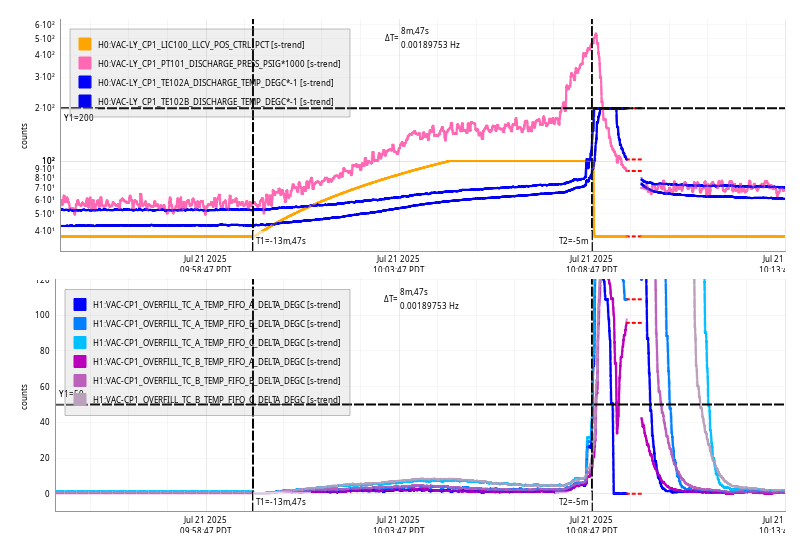This screenshot has height=551, width=804.
Task: Toggle the PT101_DISCHARGE_PRESS_PSIG*1000 trace label
Action: pos(201,63)
